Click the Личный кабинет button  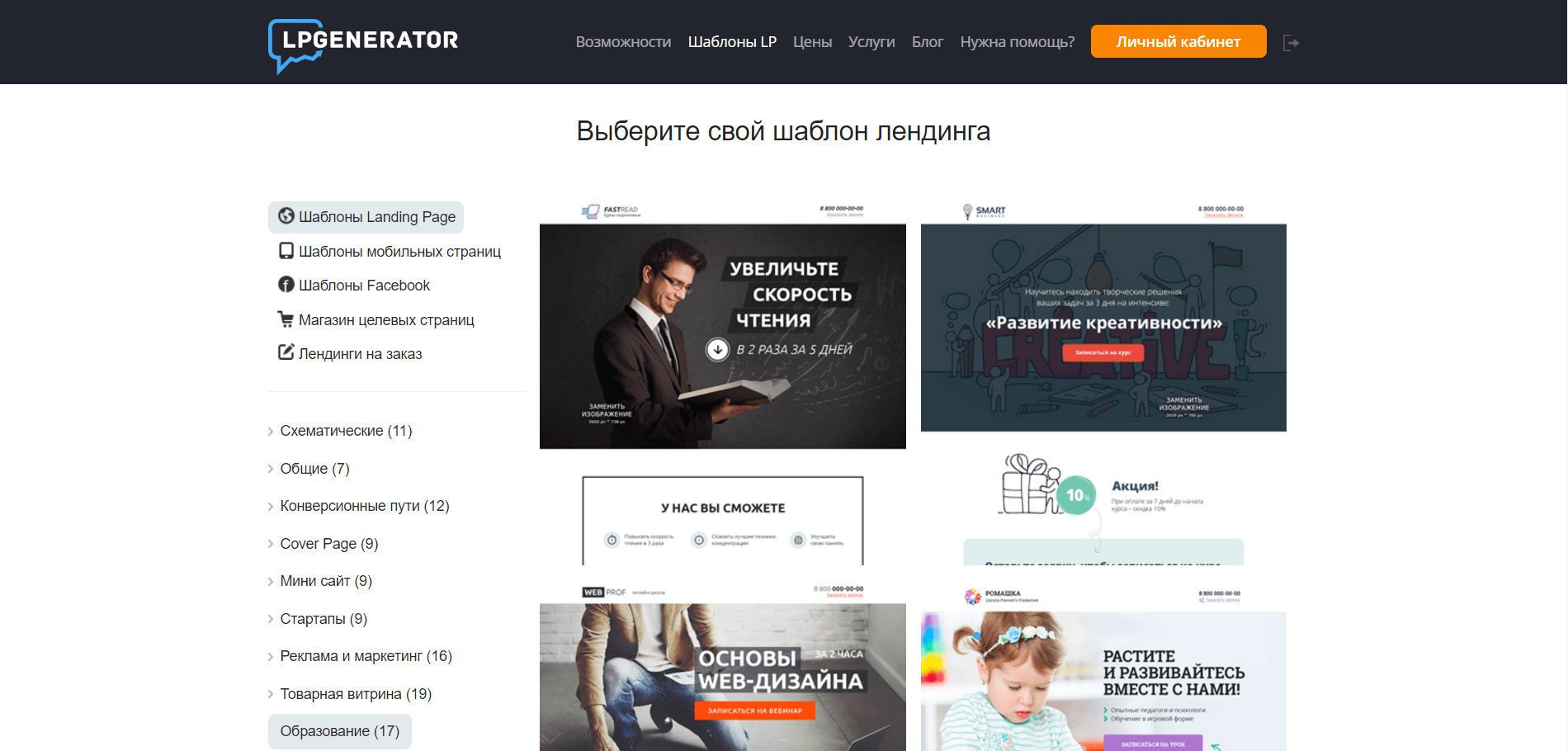[1178, 41]
